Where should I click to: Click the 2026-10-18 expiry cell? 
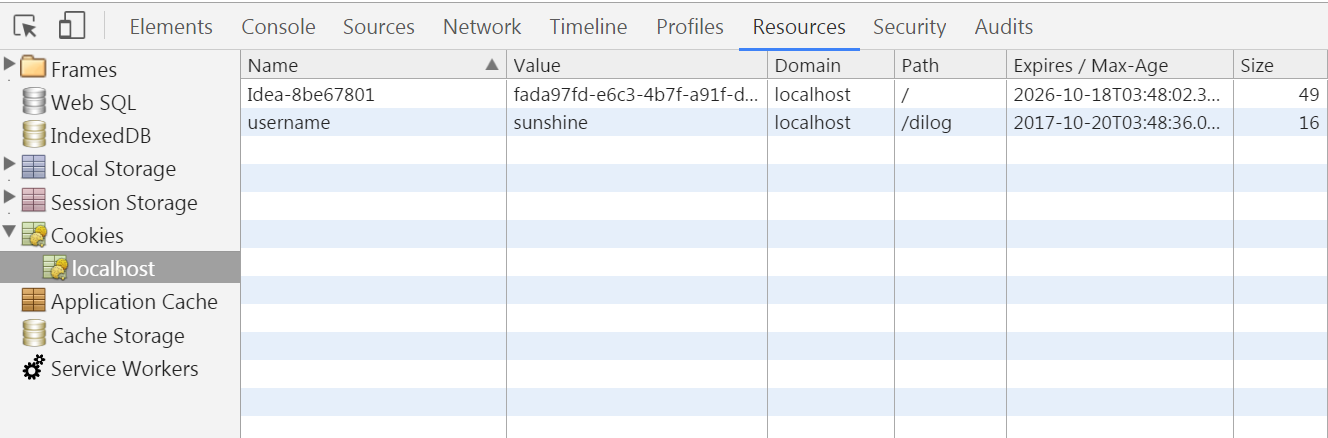1119,94
